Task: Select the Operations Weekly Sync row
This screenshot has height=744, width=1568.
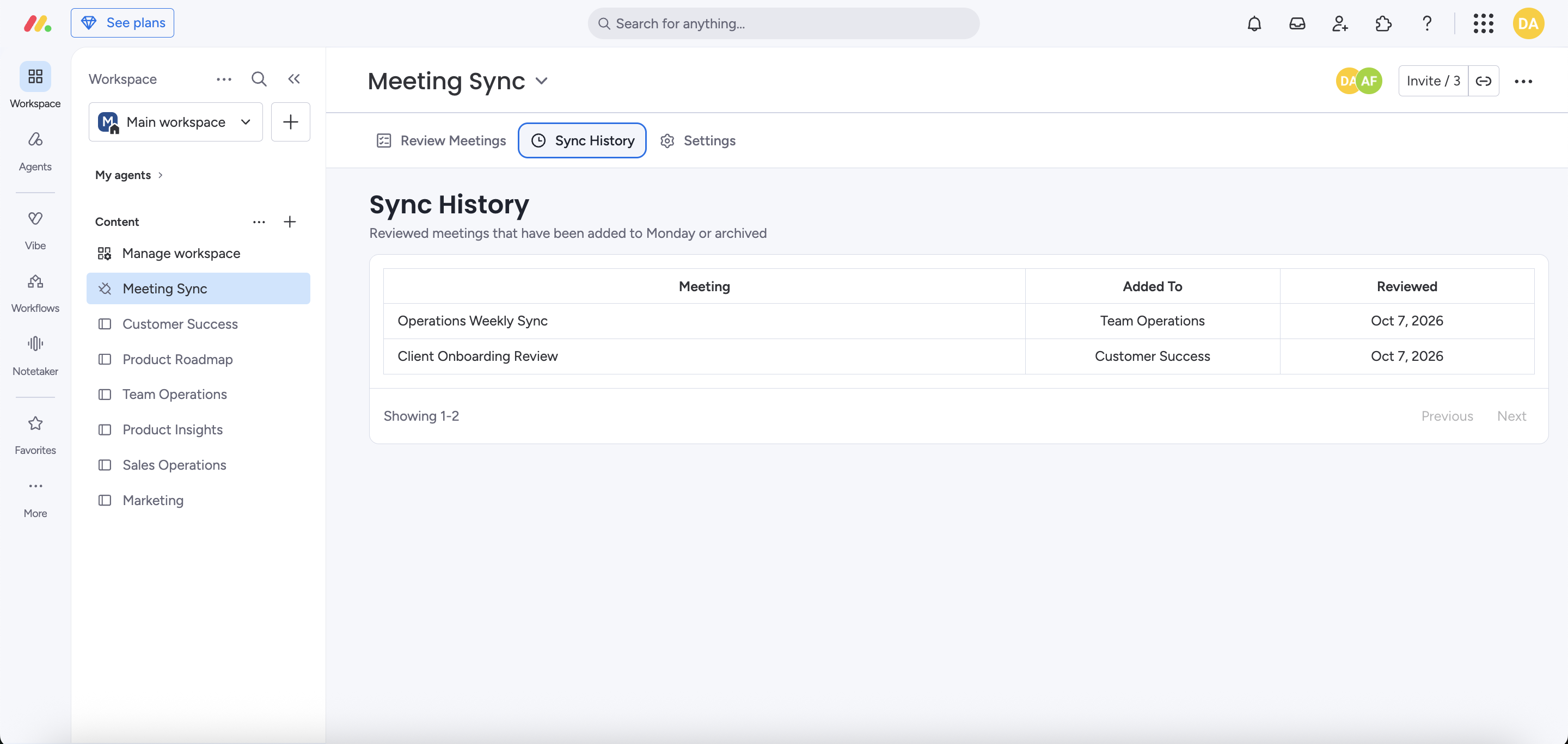Action: point(959,321)
